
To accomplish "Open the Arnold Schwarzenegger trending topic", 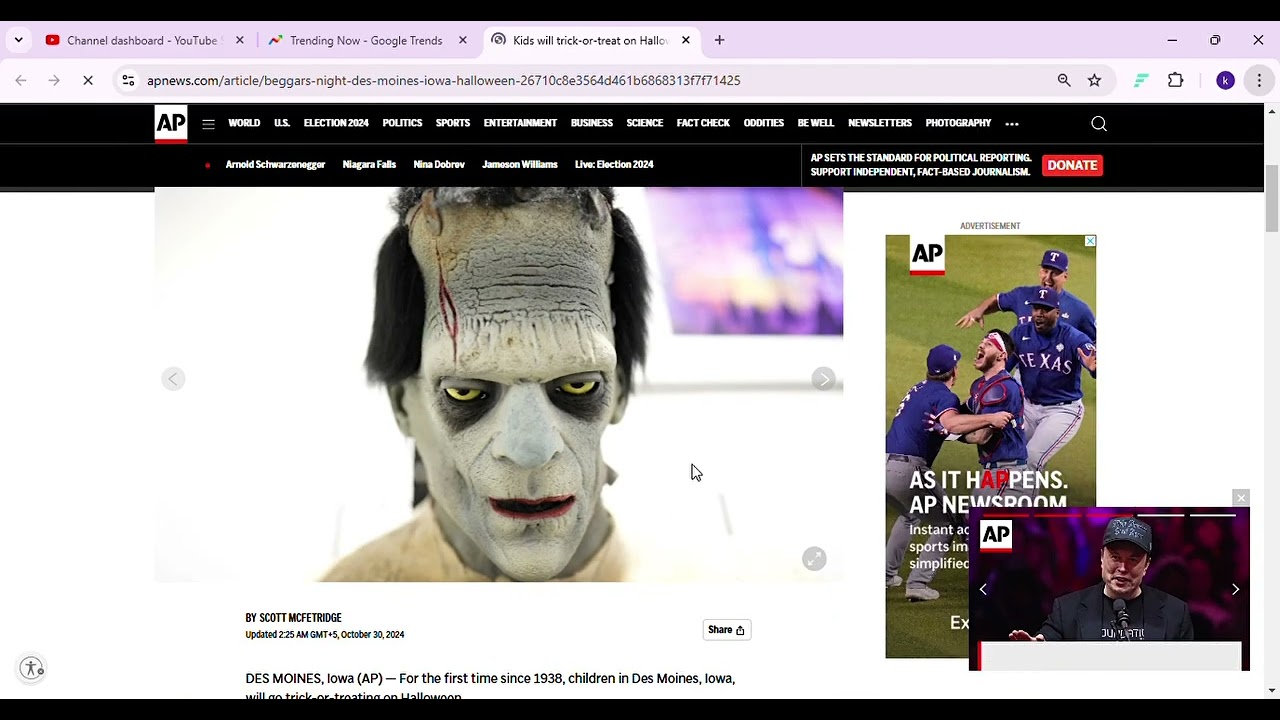I will [x=275, y=164].
